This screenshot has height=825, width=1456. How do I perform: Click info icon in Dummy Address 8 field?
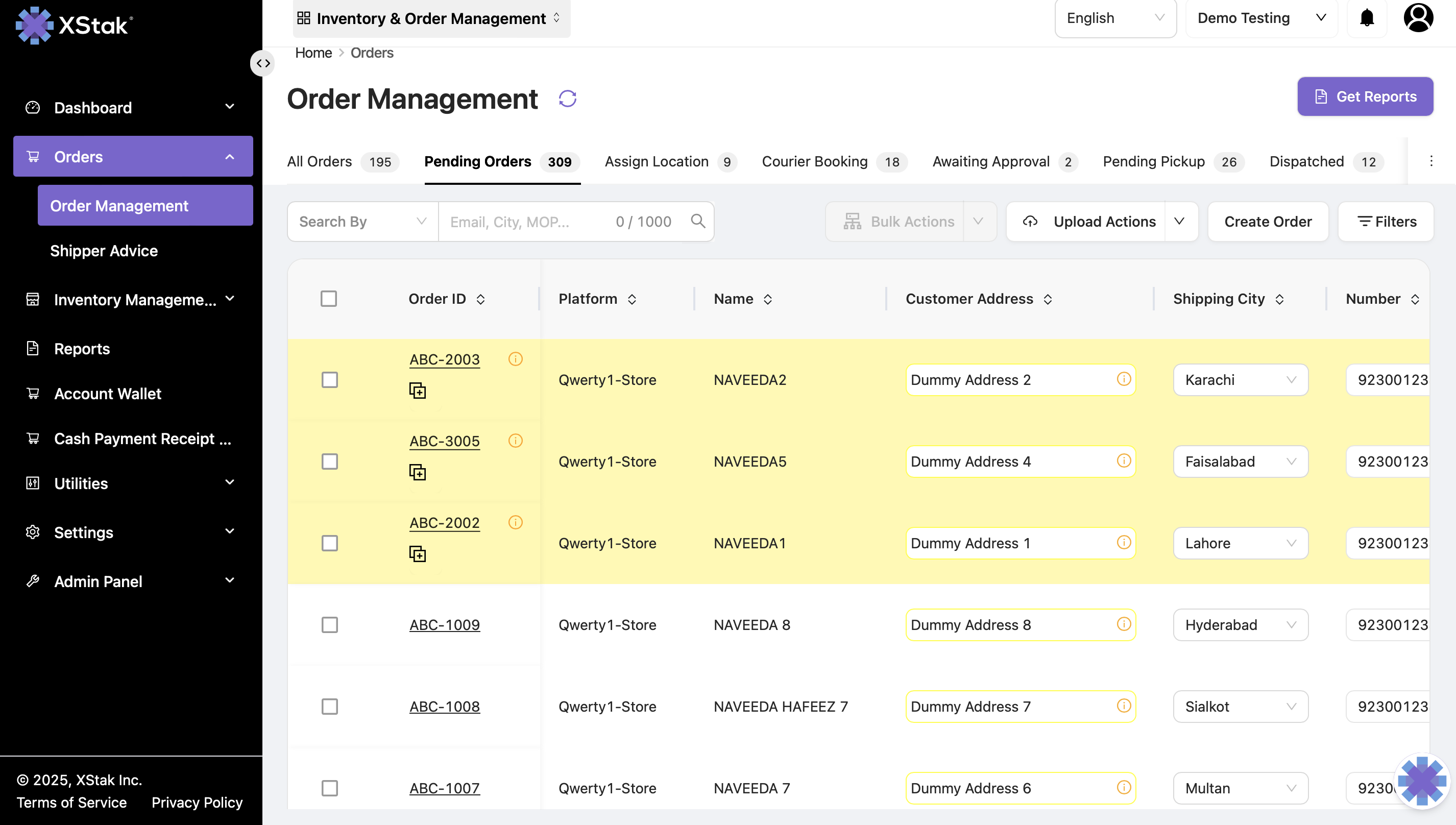(x=1124, y=624)
